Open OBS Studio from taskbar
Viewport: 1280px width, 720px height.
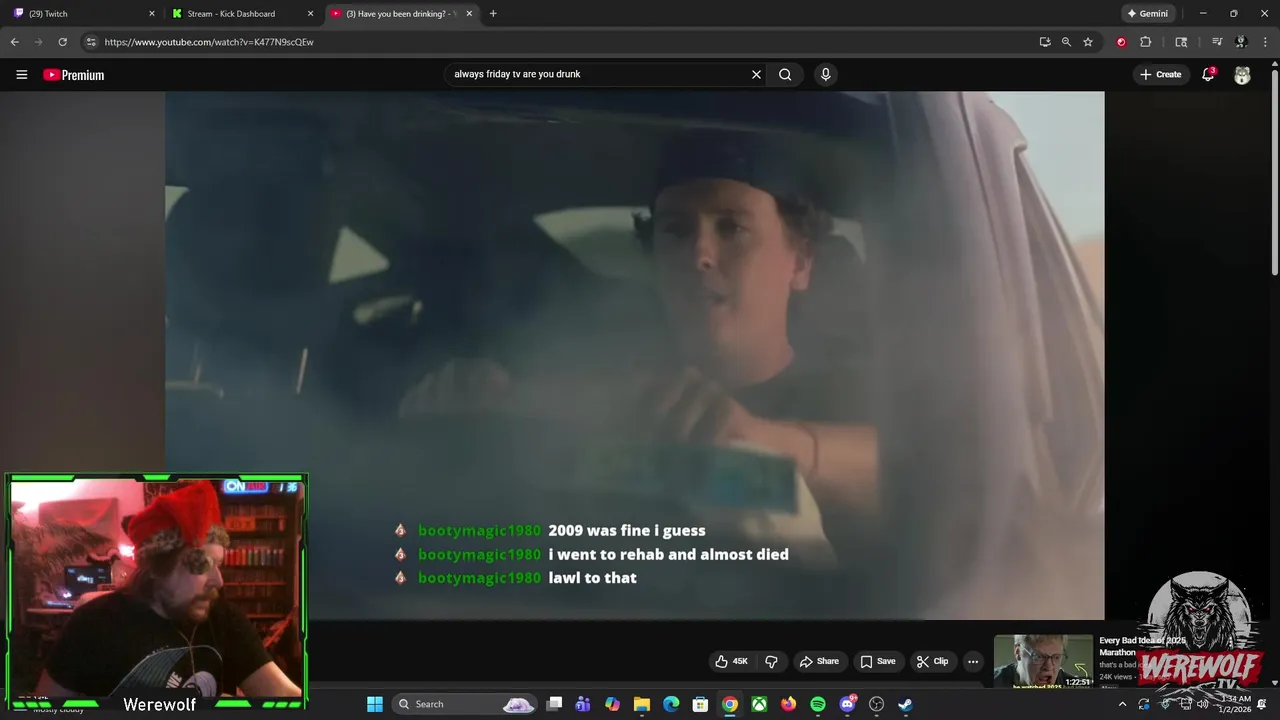(x=877, y=704)
